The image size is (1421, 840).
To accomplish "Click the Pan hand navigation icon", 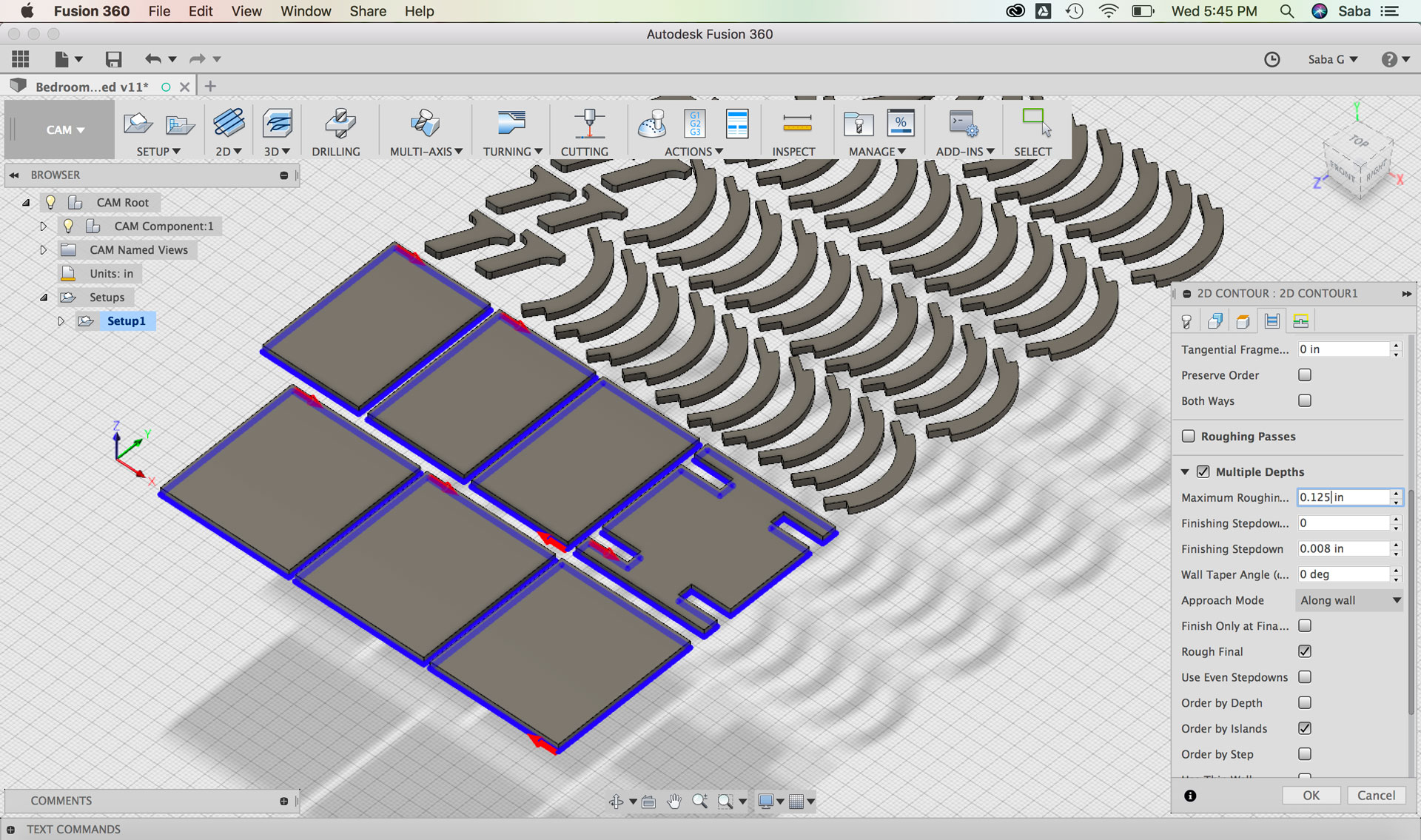I will [673, 802].
